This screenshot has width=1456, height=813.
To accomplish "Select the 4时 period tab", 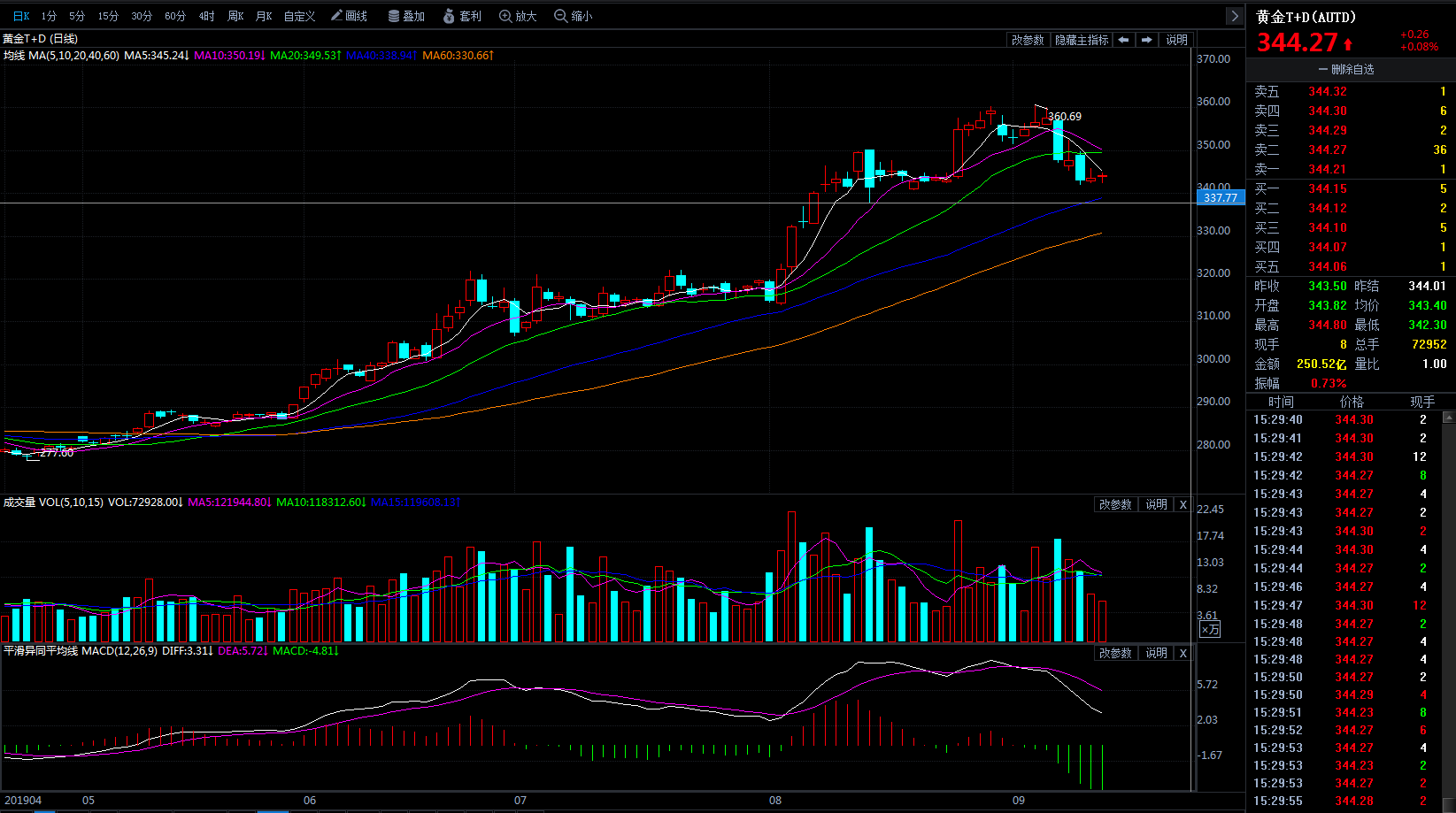I will coord(206,16).
